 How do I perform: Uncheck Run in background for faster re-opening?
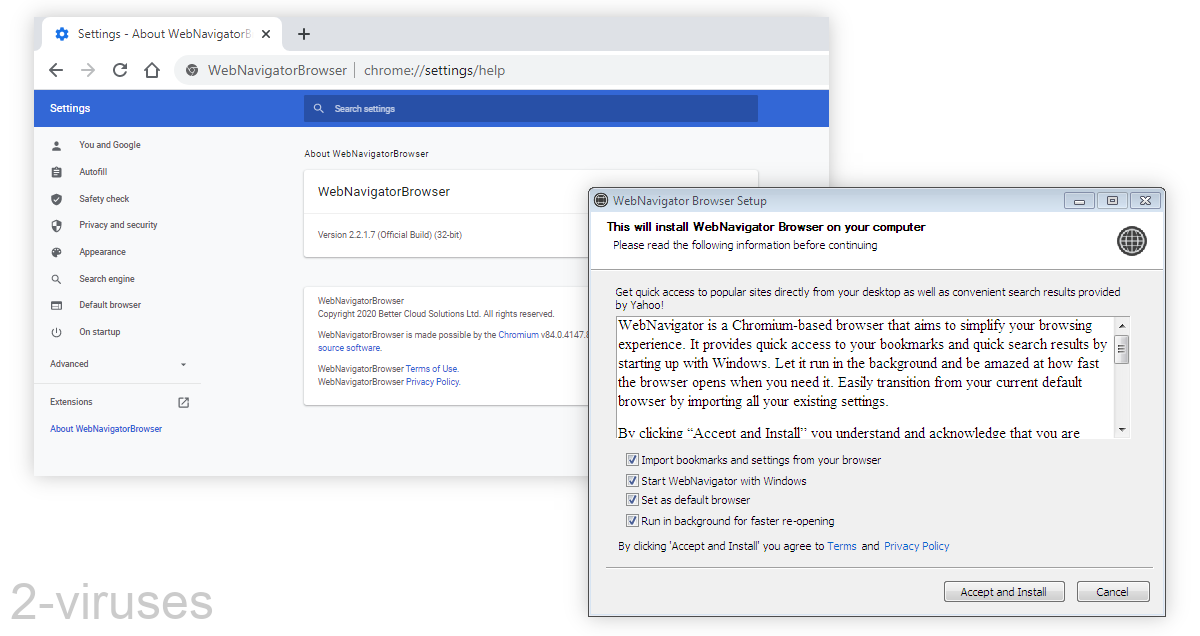click(632, 521)
